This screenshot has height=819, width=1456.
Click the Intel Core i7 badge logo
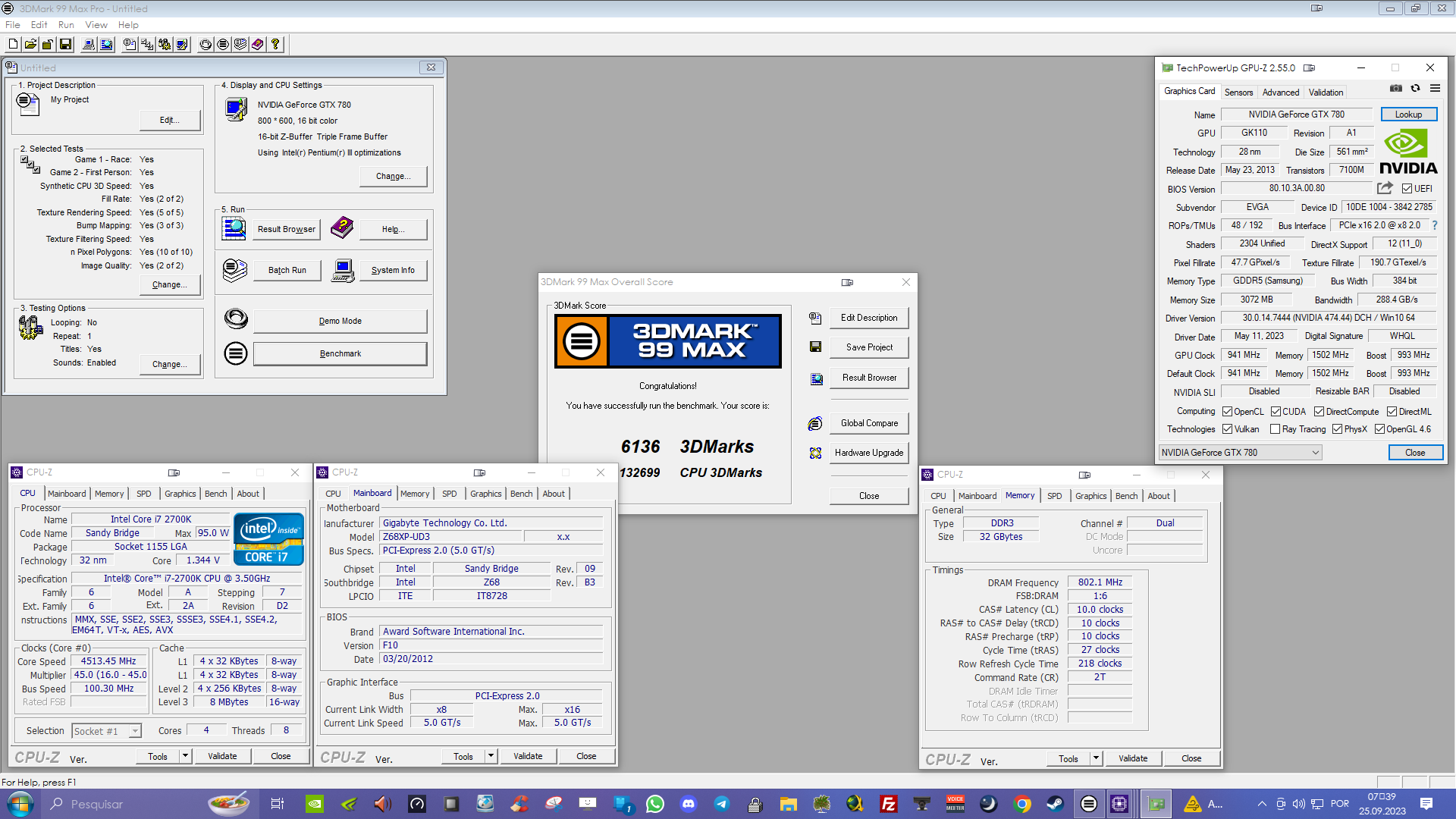coord(268,539)
